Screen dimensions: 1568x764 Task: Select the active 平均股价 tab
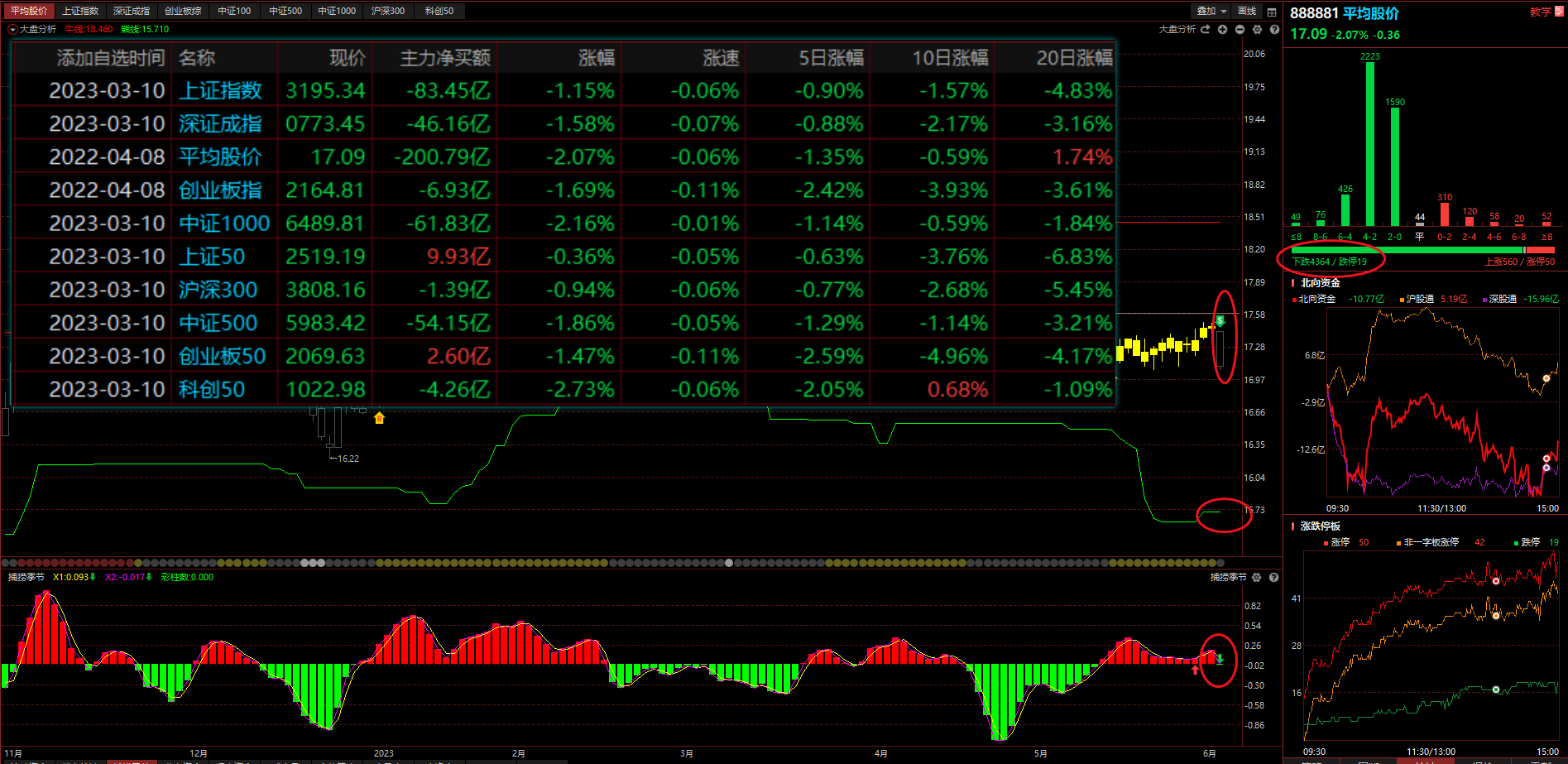[29, 11]
